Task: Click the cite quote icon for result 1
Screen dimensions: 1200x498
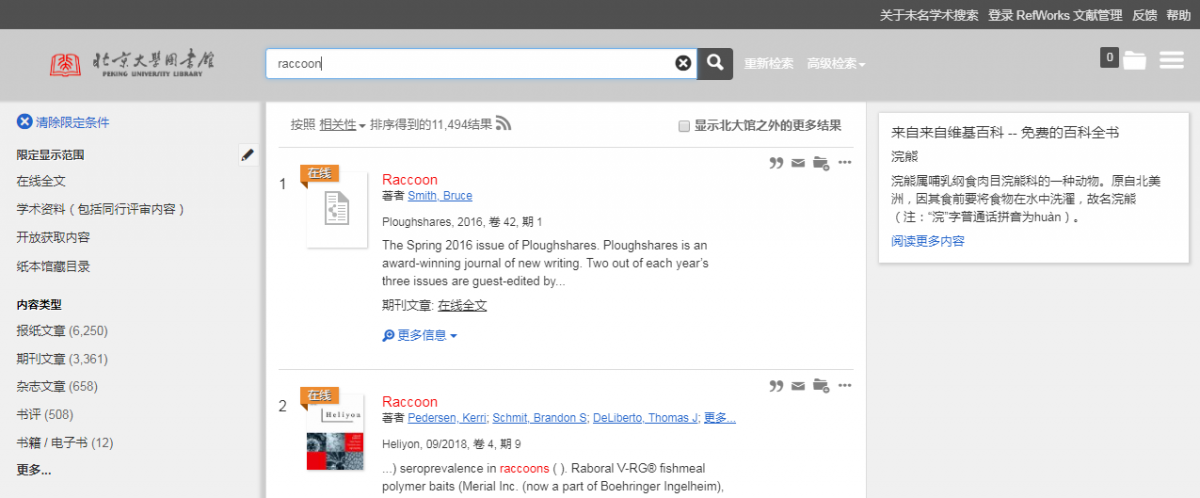Action: [x=776, y=163]
